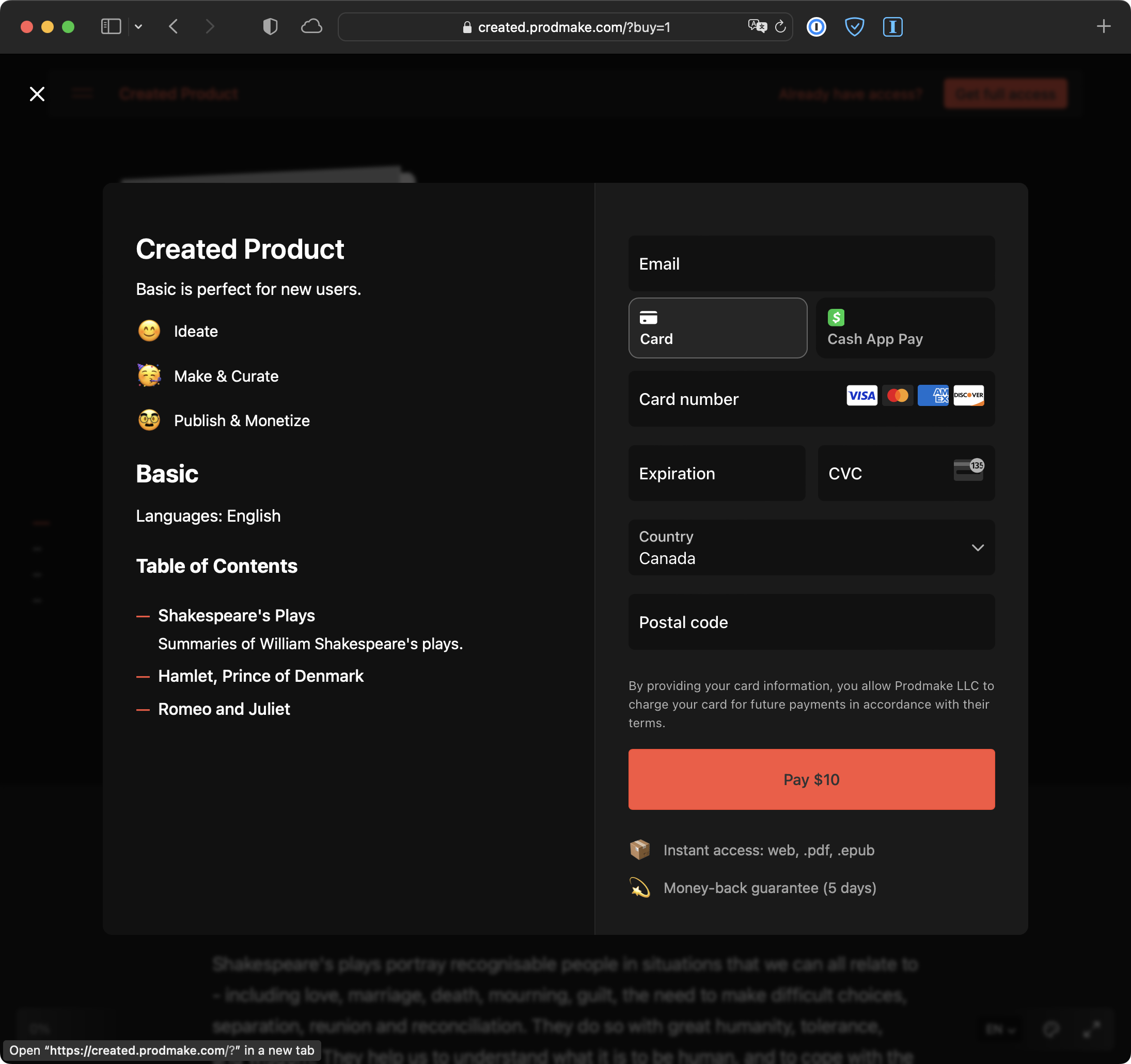
Task: Click the privacy shield icon in toolbar
Action: point(270,27)
